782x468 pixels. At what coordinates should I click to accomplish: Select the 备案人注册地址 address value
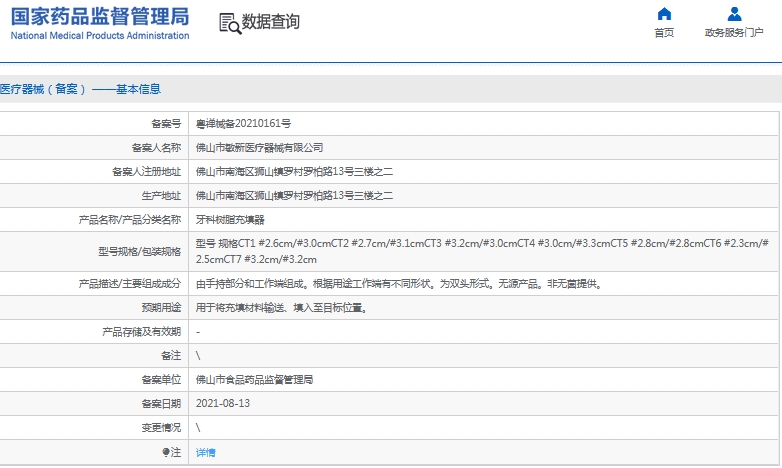[294, 172]
